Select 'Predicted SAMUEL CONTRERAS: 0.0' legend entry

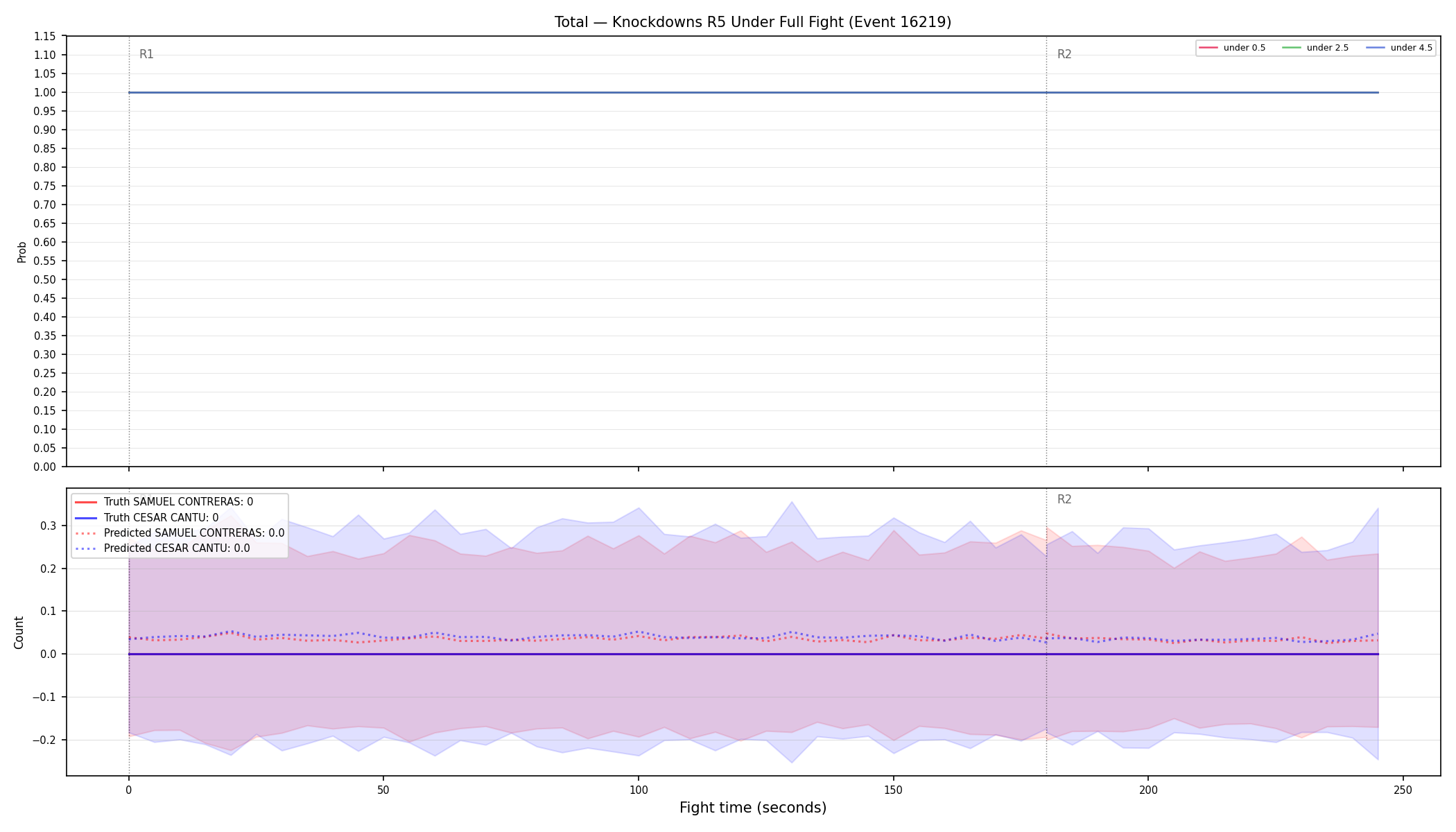[x=180, y=533]
